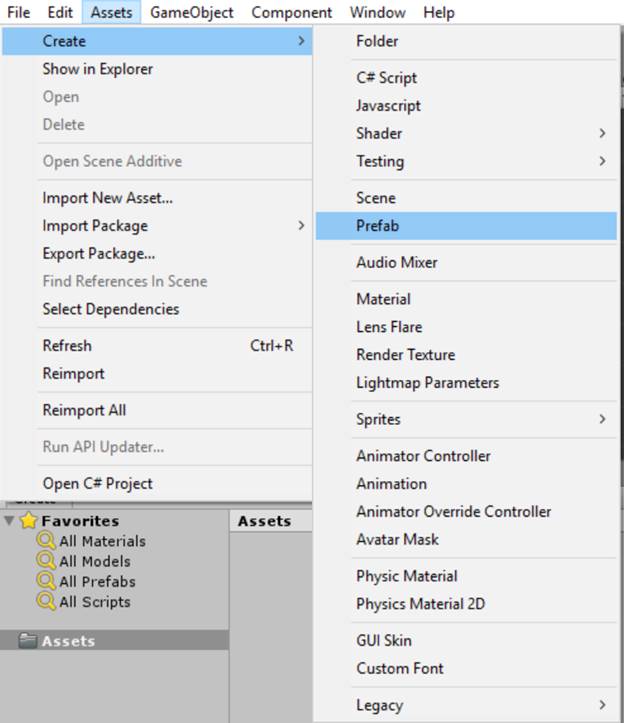Expand the Shader submenu arrow
This screenshot has height=723, width=624.
click(602, 133)
